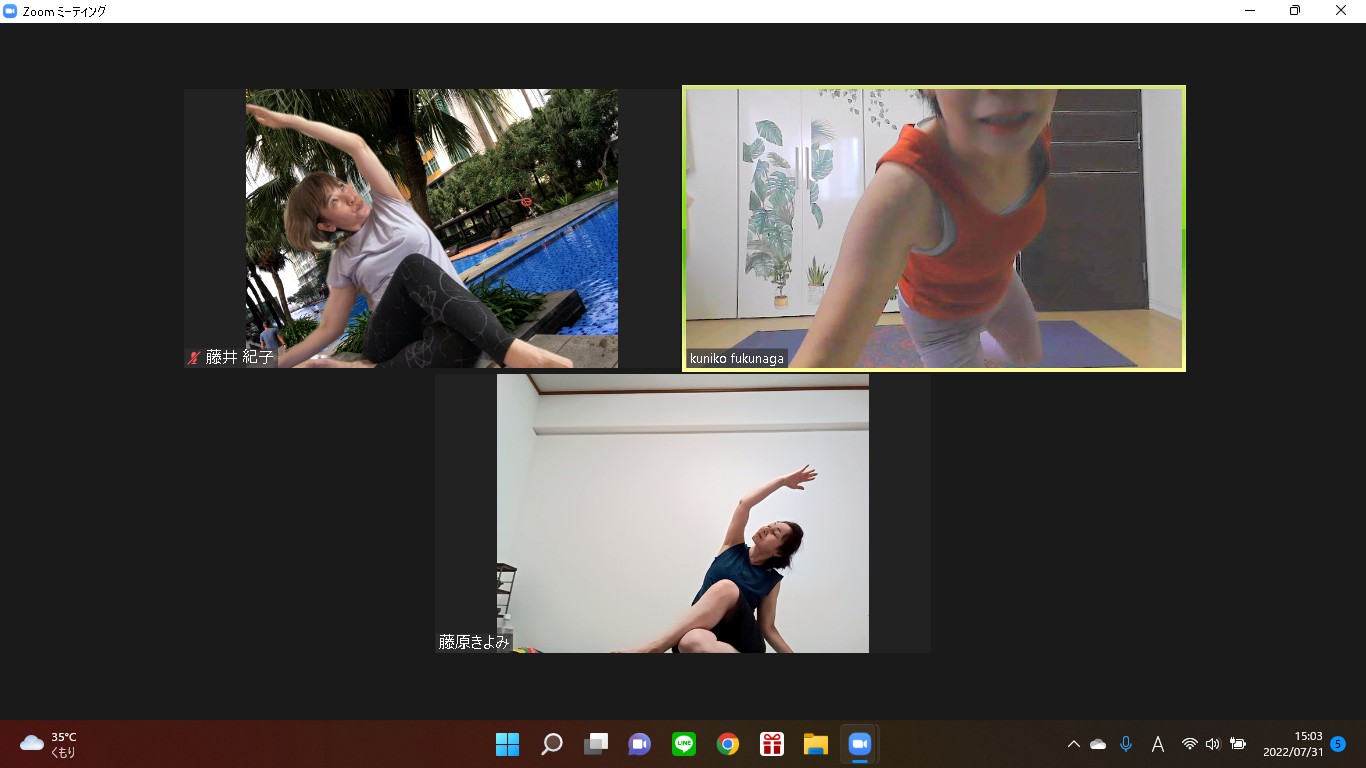Open the weather widget showing 35°C
Viewport: 1366px width, 768px height.
49,744
